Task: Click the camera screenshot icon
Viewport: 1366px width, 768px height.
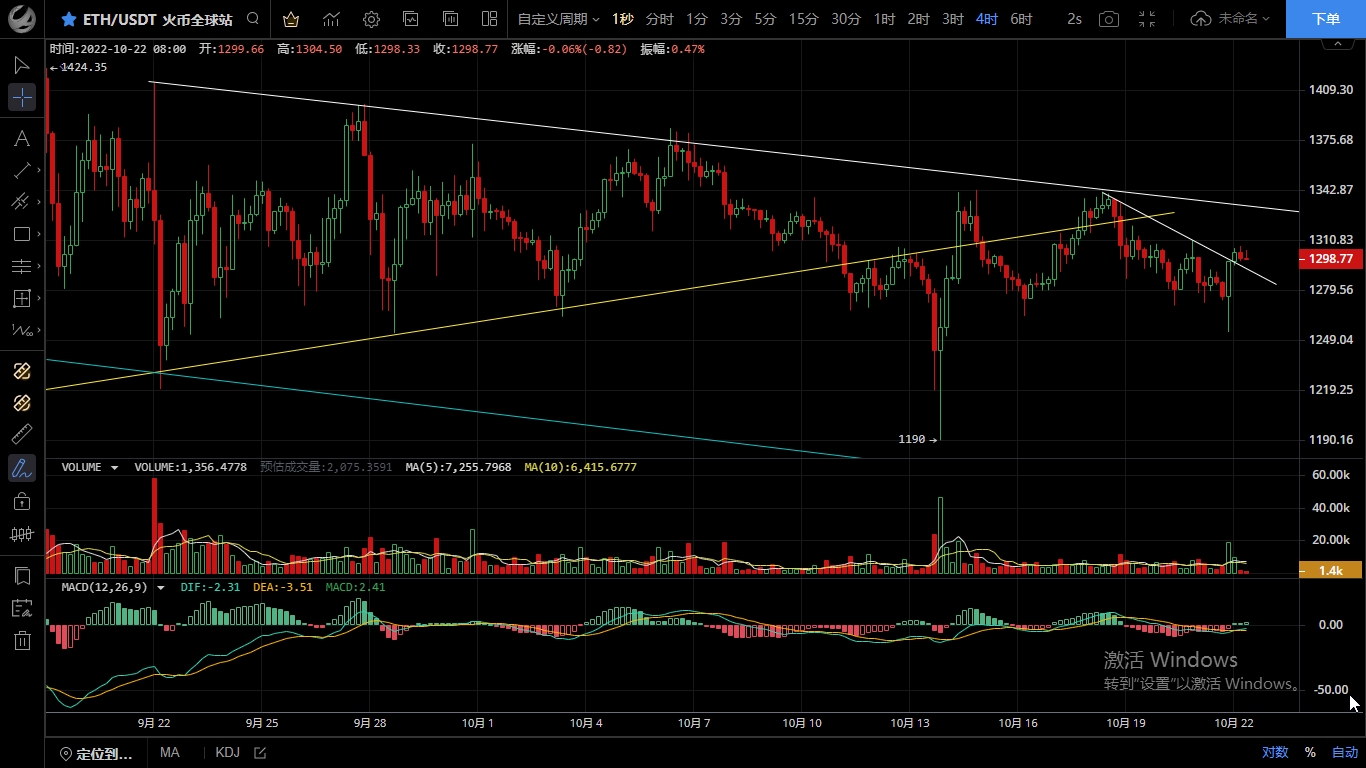Action: [x=1108, y=19]
